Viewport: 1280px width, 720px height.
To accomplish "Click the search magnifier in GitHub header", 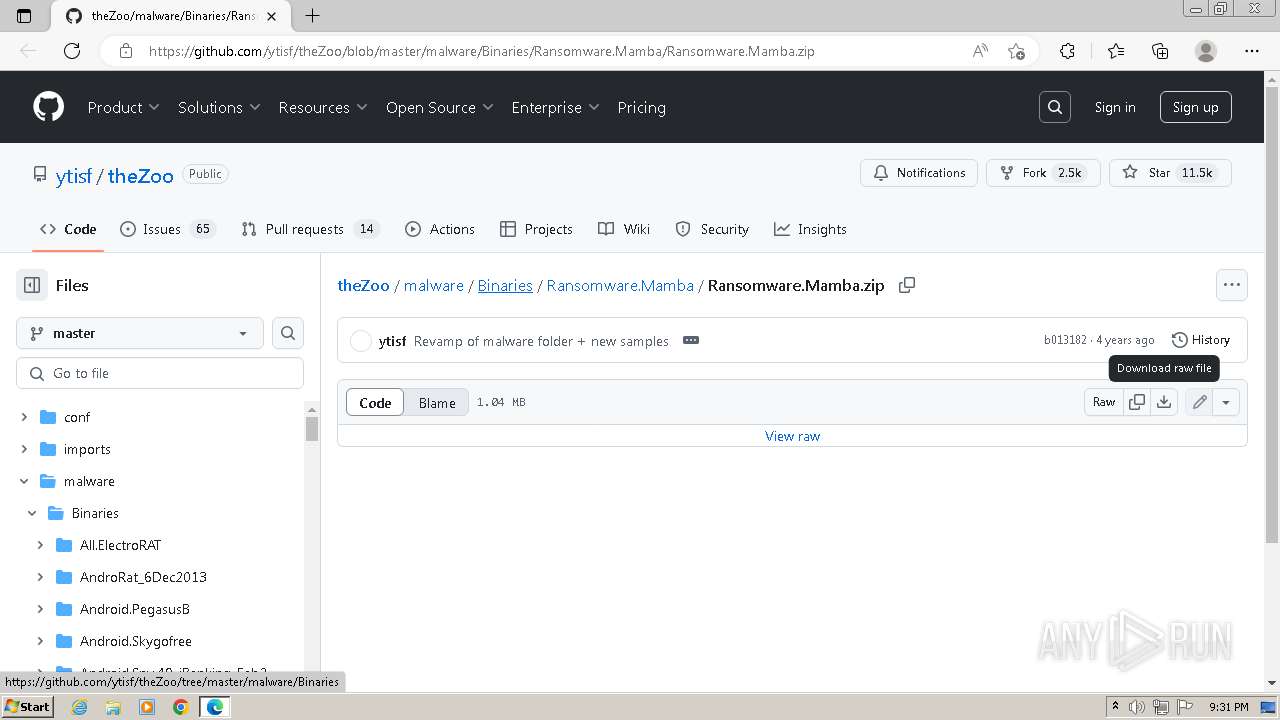I will tap(1055, 107).
